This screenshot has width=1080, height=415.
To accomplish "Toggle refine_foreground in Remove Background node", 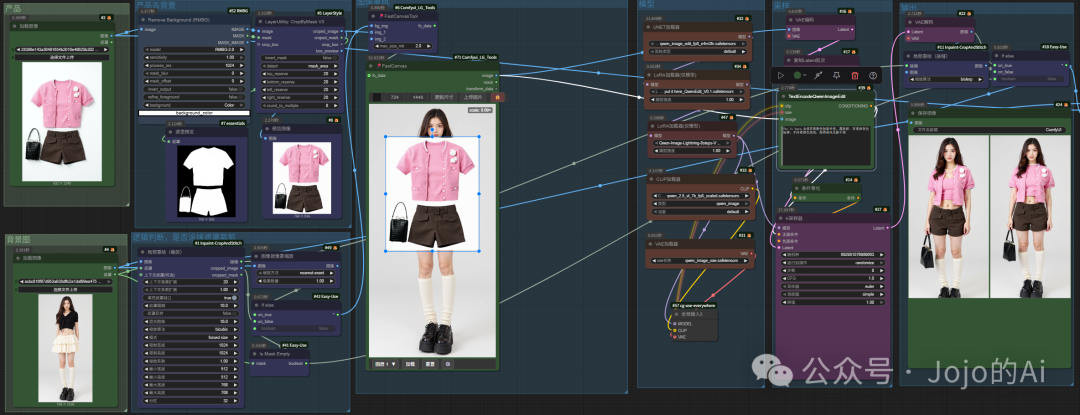I will point(194,97).
